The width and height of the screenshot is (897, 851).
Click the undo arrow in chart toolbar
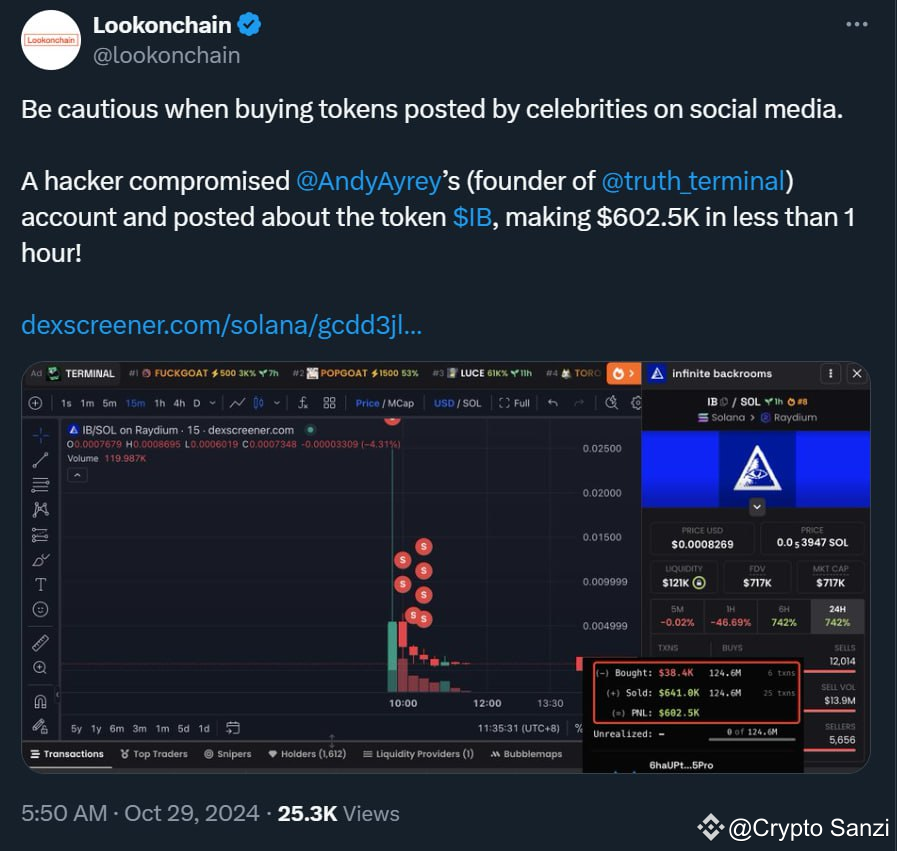[x=553, y=403]
